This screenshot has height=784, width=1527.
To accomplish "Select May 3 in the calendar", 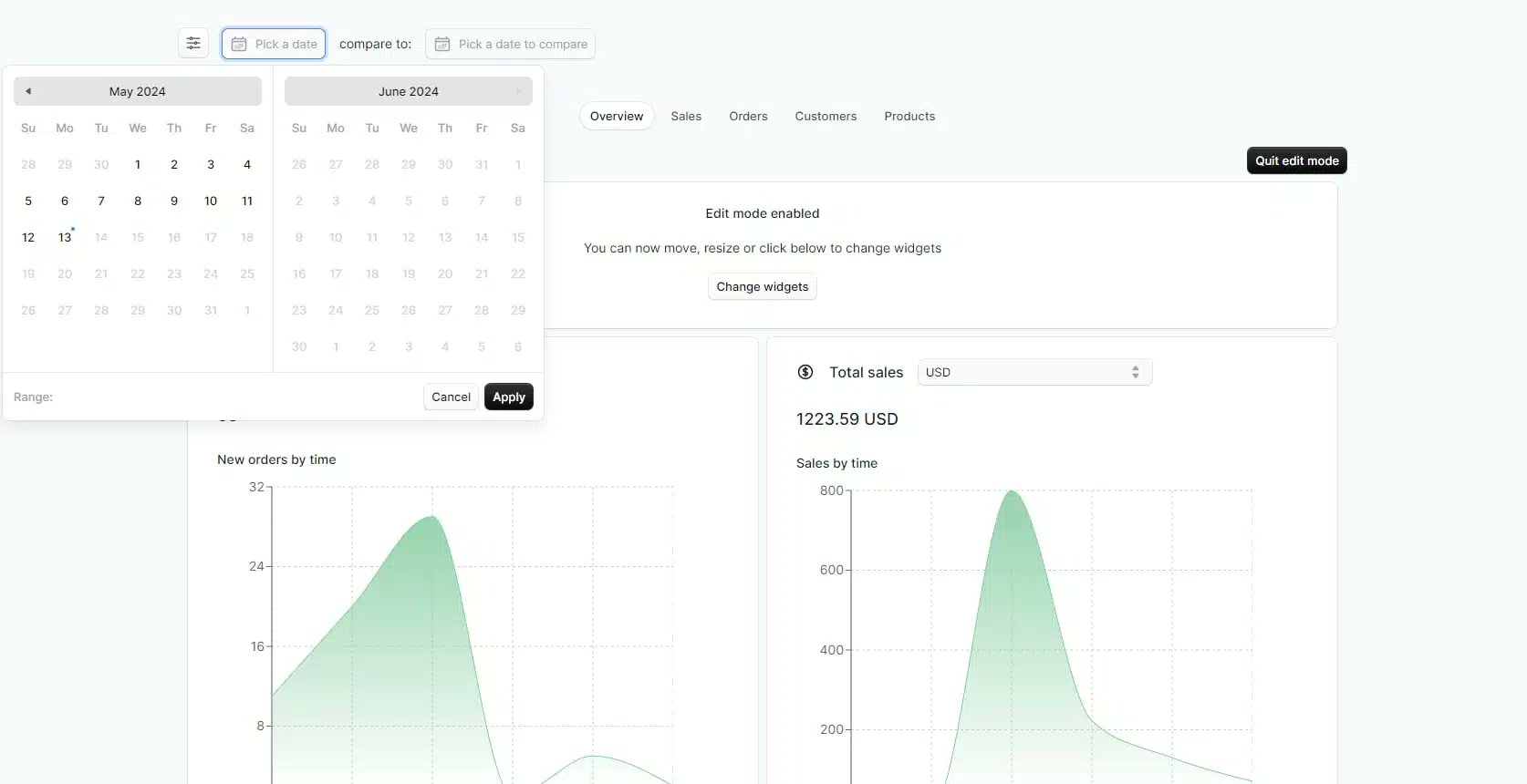I will click(211, 164).
